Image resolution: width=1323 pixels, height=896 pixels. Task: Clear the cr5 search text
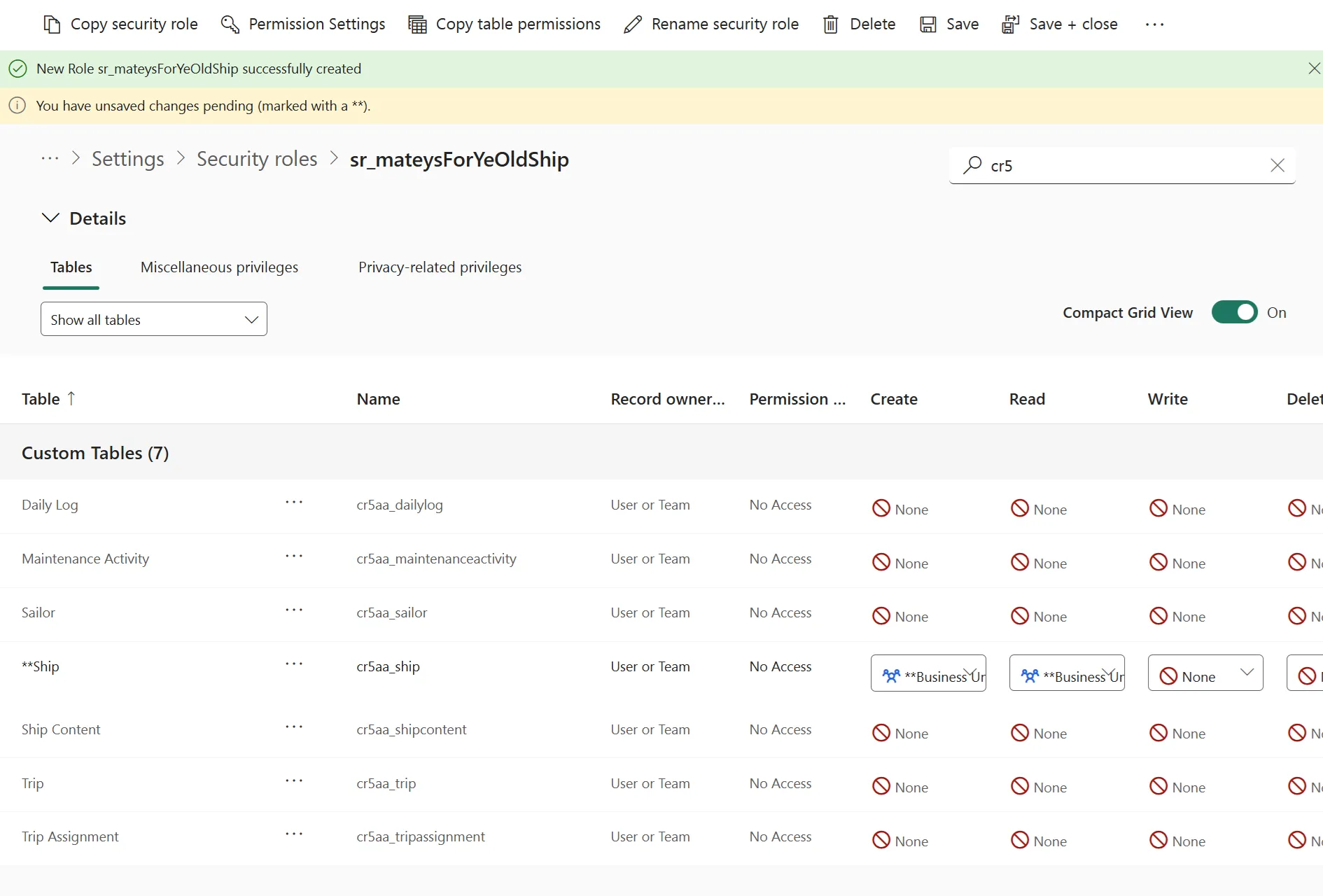pos(1277,165)
